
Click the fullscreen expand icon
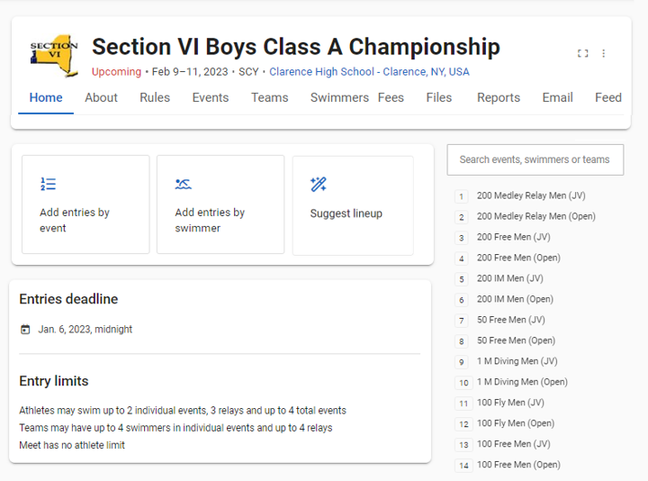(583, 53)
